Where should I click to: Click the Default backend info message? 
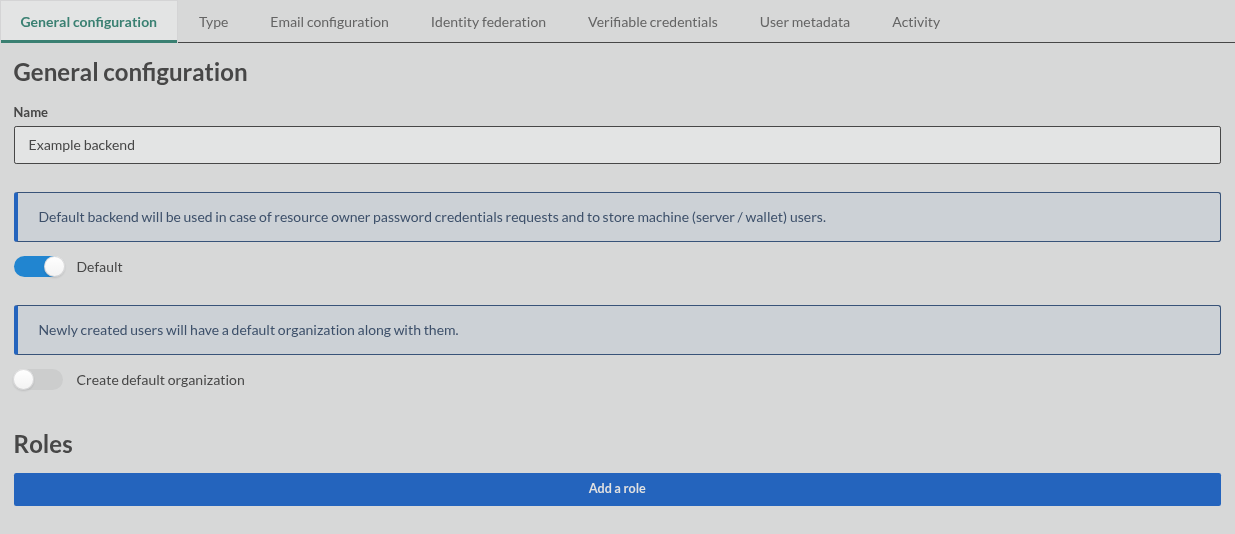click(617, 217)
